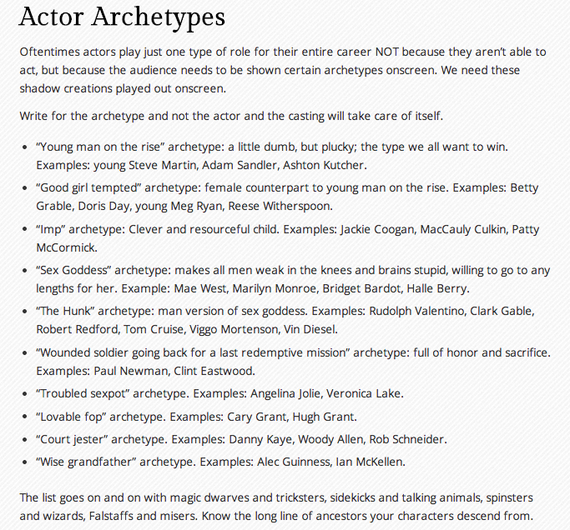Screen dimensions: 570x530
Task: Click the name Reese Witherspoon
Action: click(280, 206)
